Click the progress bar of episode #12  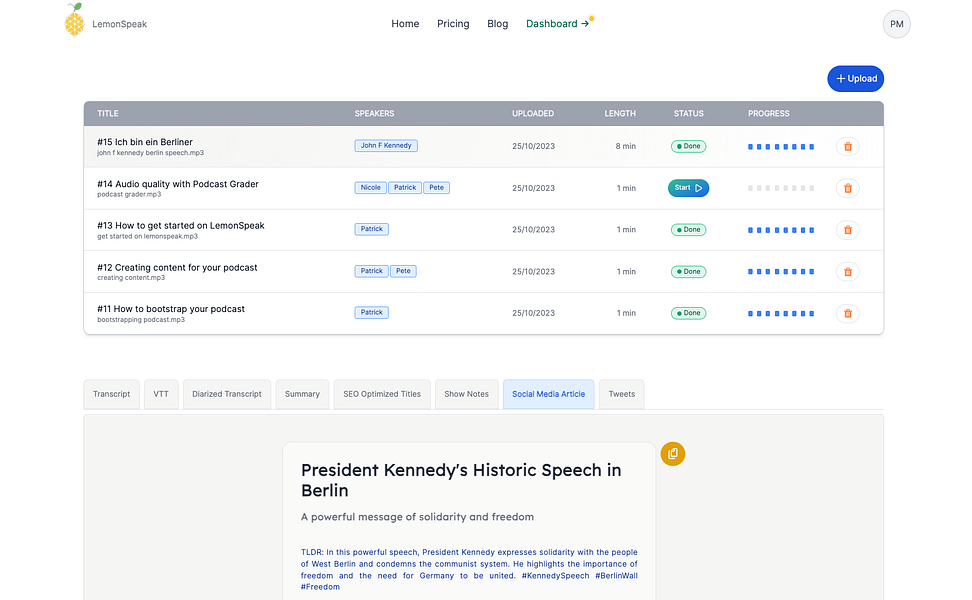(781, 271)
